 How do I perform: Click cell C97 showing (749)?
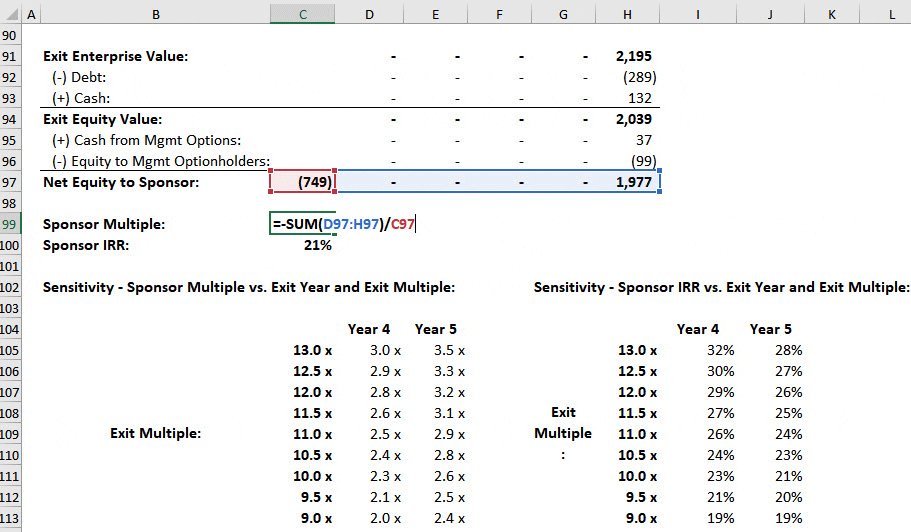tap(303, 182)
